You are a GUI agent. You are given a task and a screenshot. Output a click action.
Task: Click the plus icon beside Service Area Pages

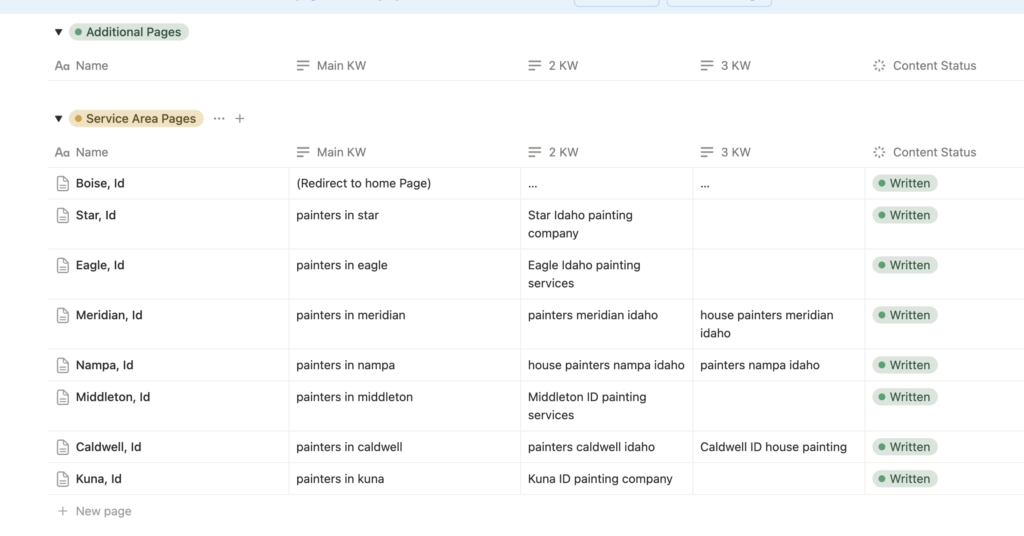click(240, 119)
